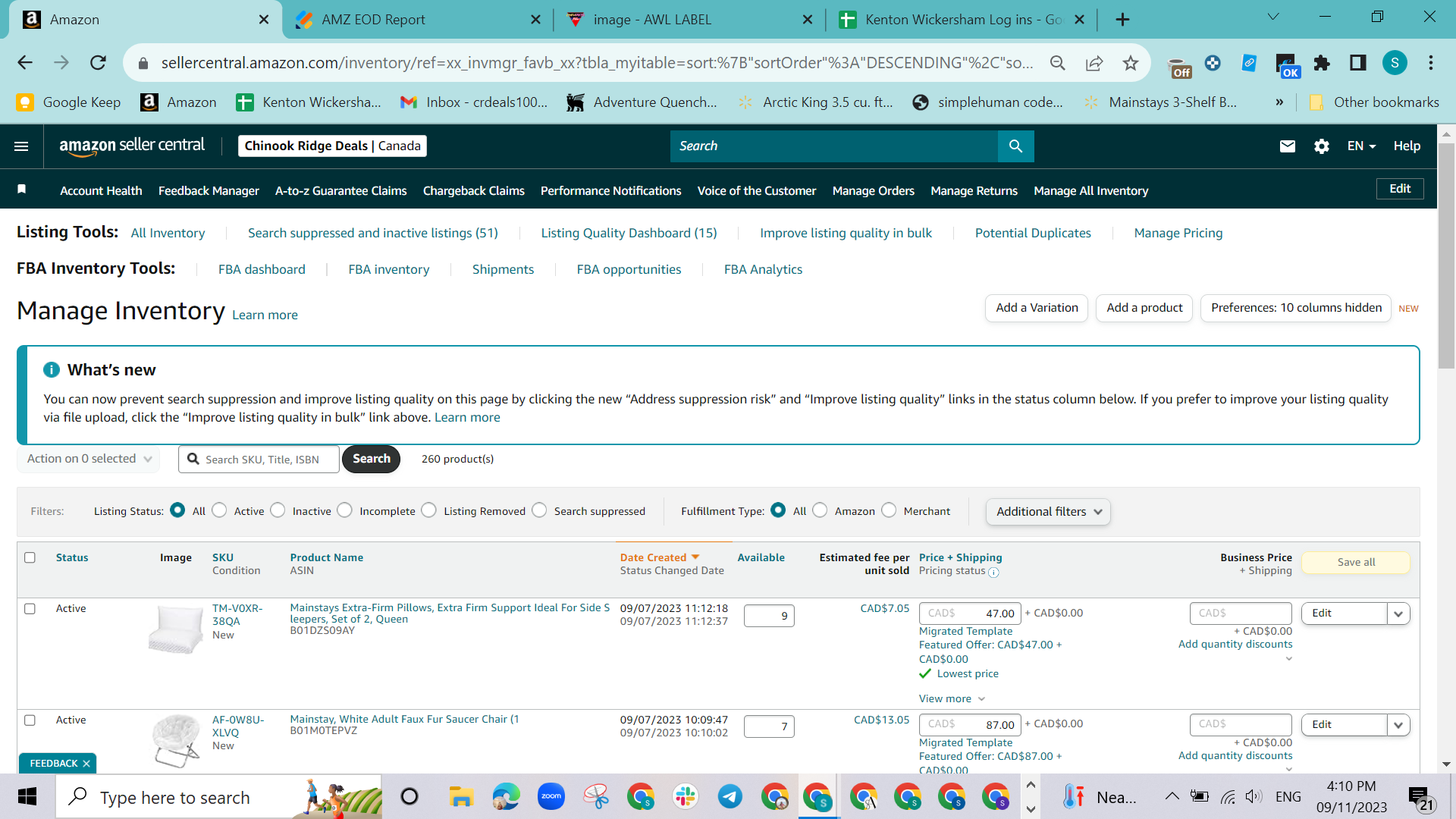Reload the page with the refresh icon
Screen dimensions: 1456x819
98,63
